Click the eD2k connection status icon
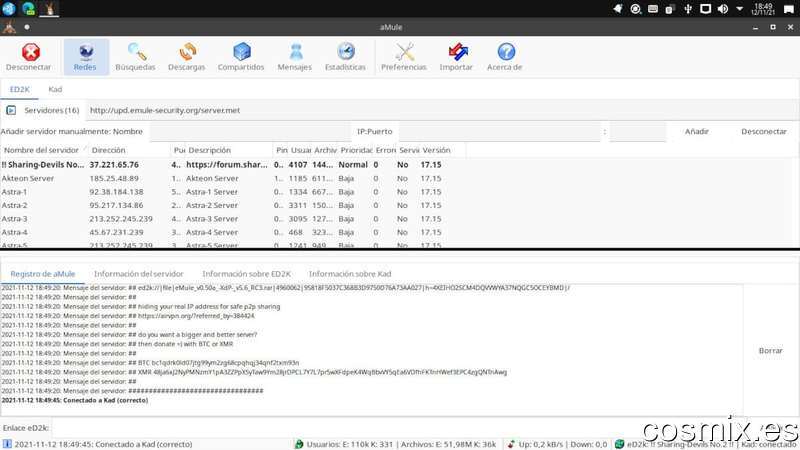800x450 pixels. [x=619, y=444]
